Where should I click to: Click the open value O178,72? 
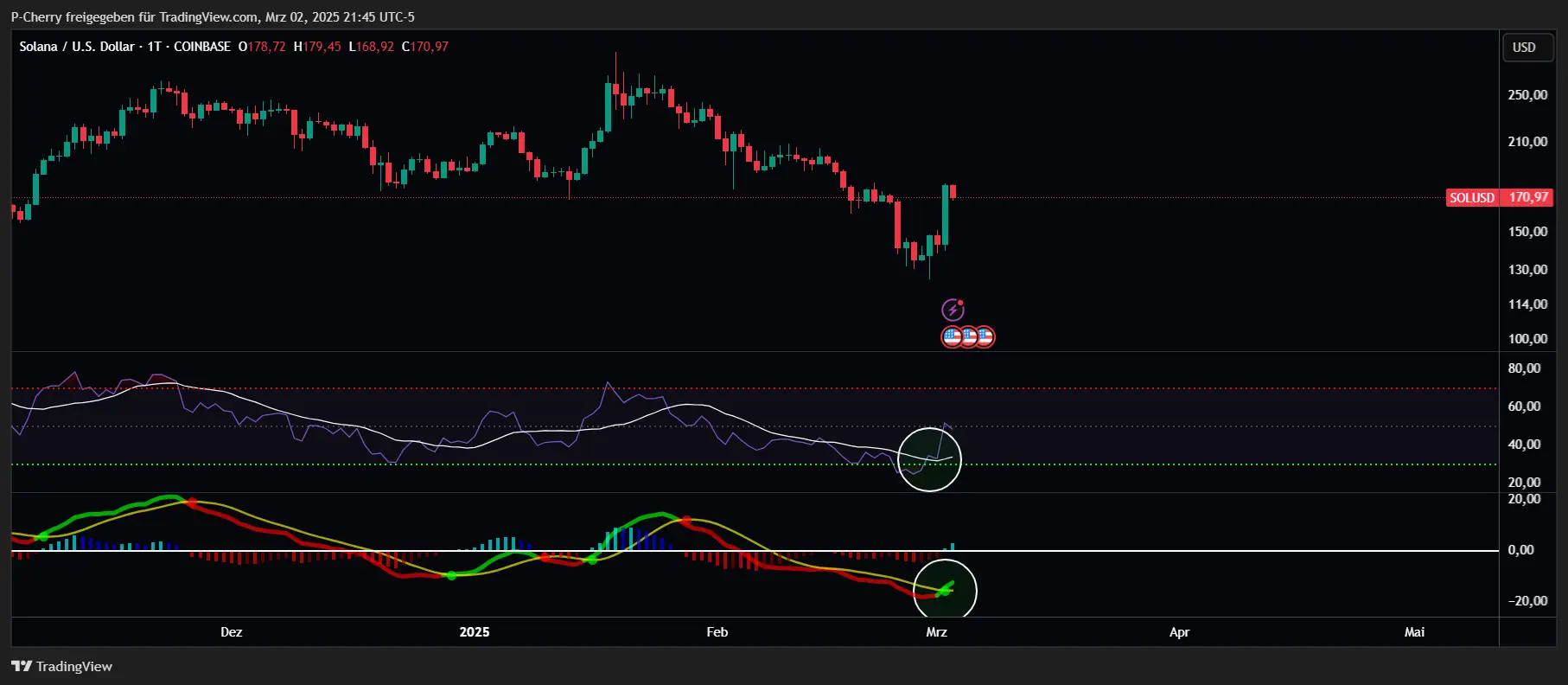click(262, 47)
